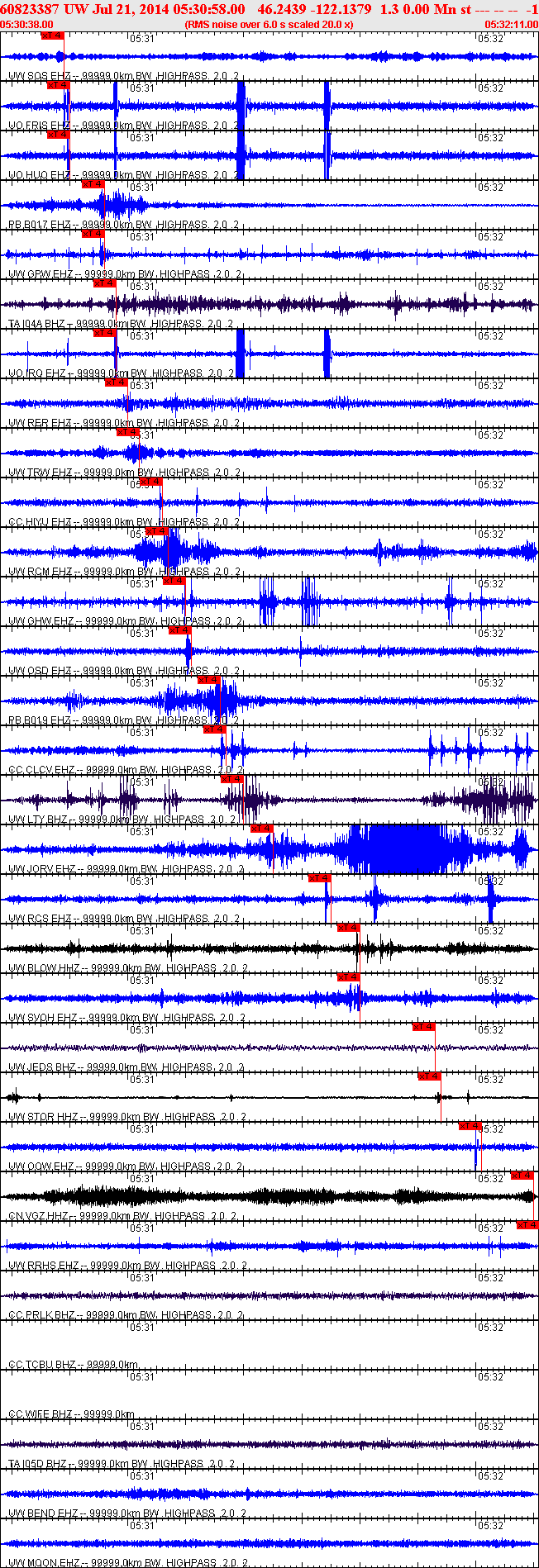Screen dimensions: 539x1568
Task: Click the red pick marker on the CLCV trace
Action: [214, 729]
